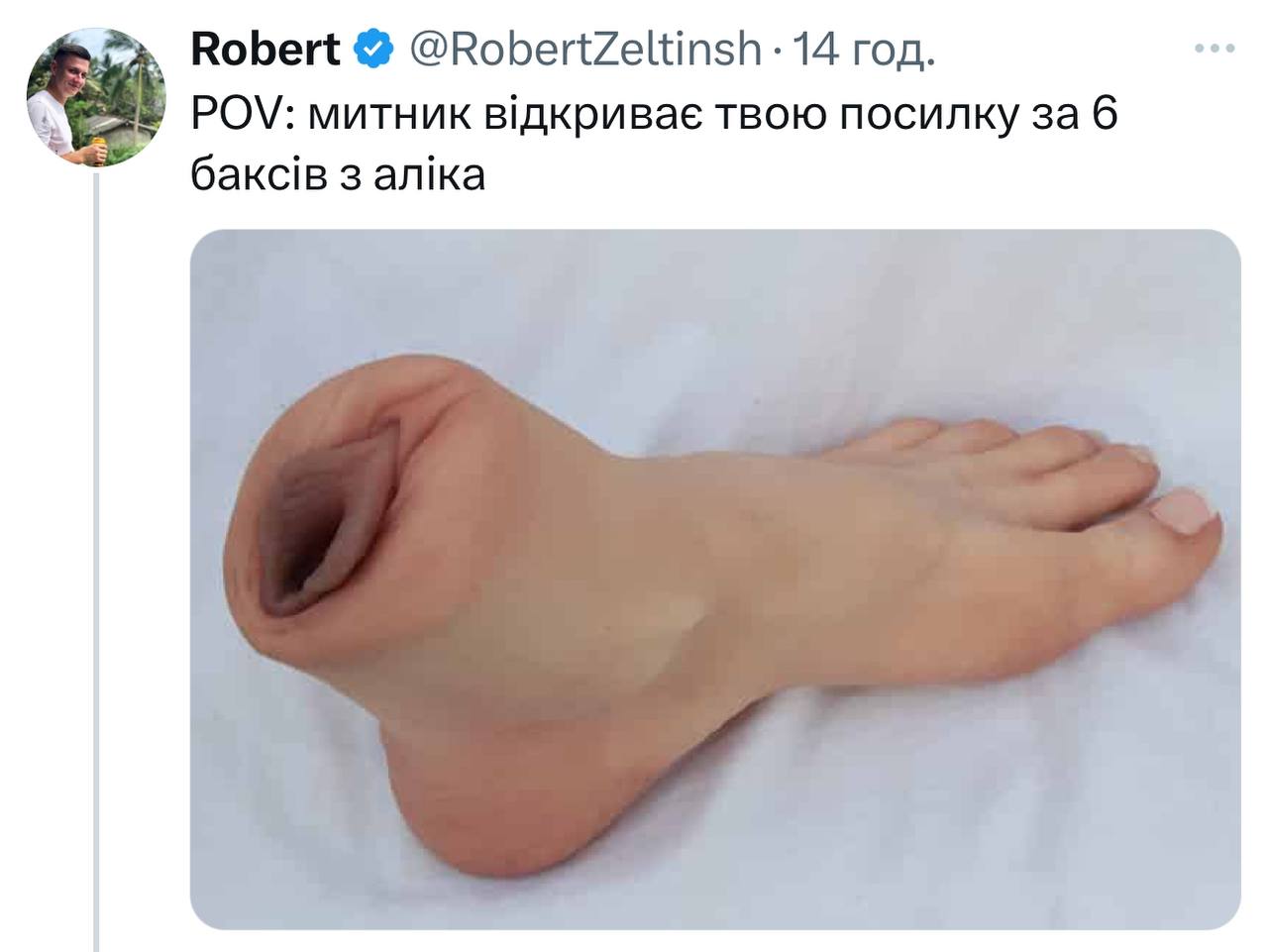Viewport: 1268px width, 952px height.
Task: Click the second text line 'баксів з аліка'
Action: coord(338,175)
